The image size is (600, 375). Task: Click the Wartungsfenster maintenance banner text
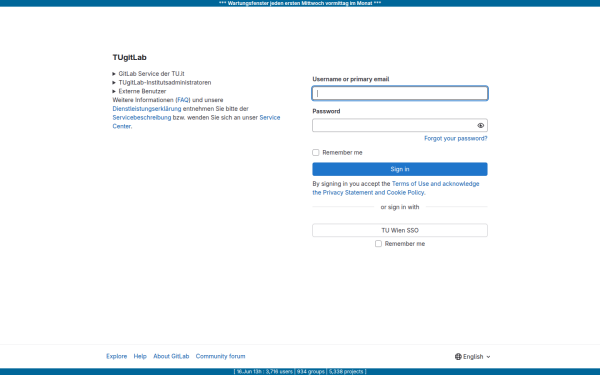300,3
